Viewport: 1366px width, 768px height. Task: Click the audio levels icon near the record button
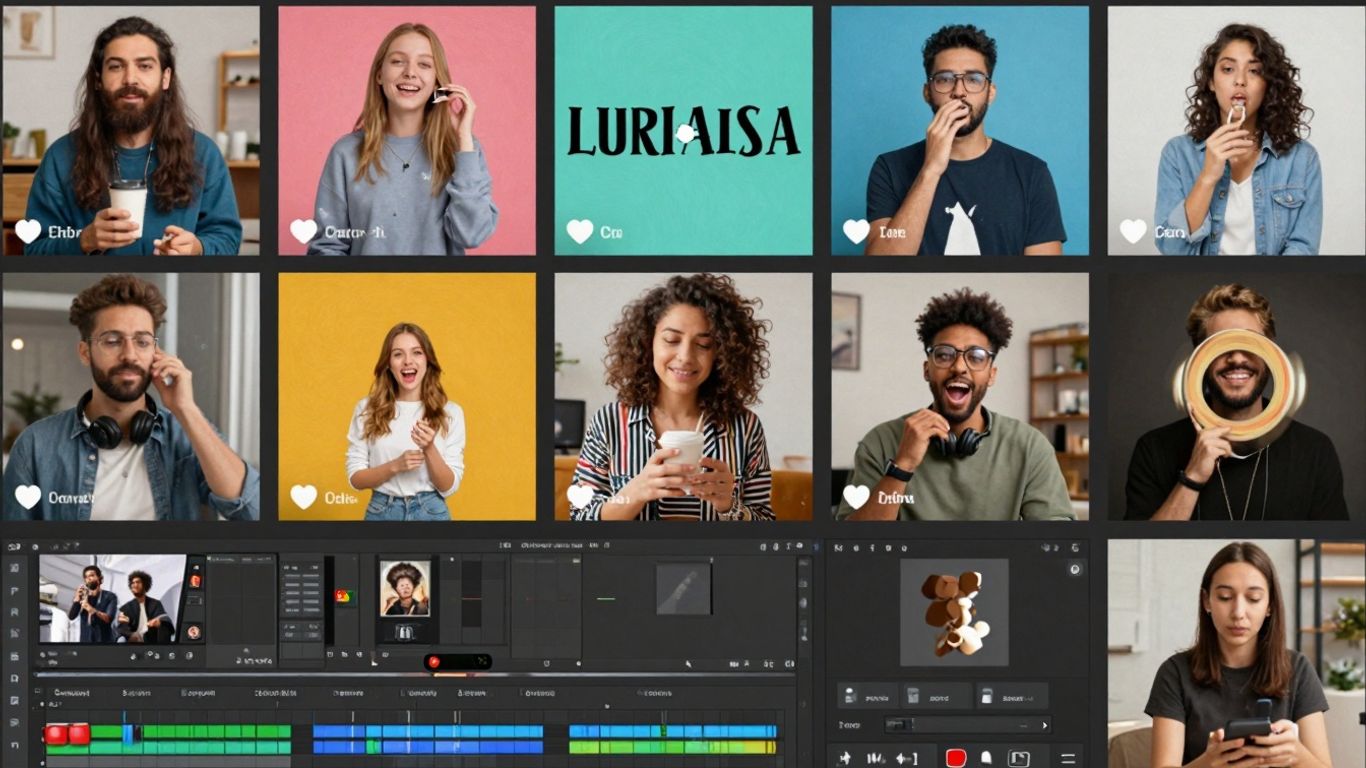[x=877, y=758]
